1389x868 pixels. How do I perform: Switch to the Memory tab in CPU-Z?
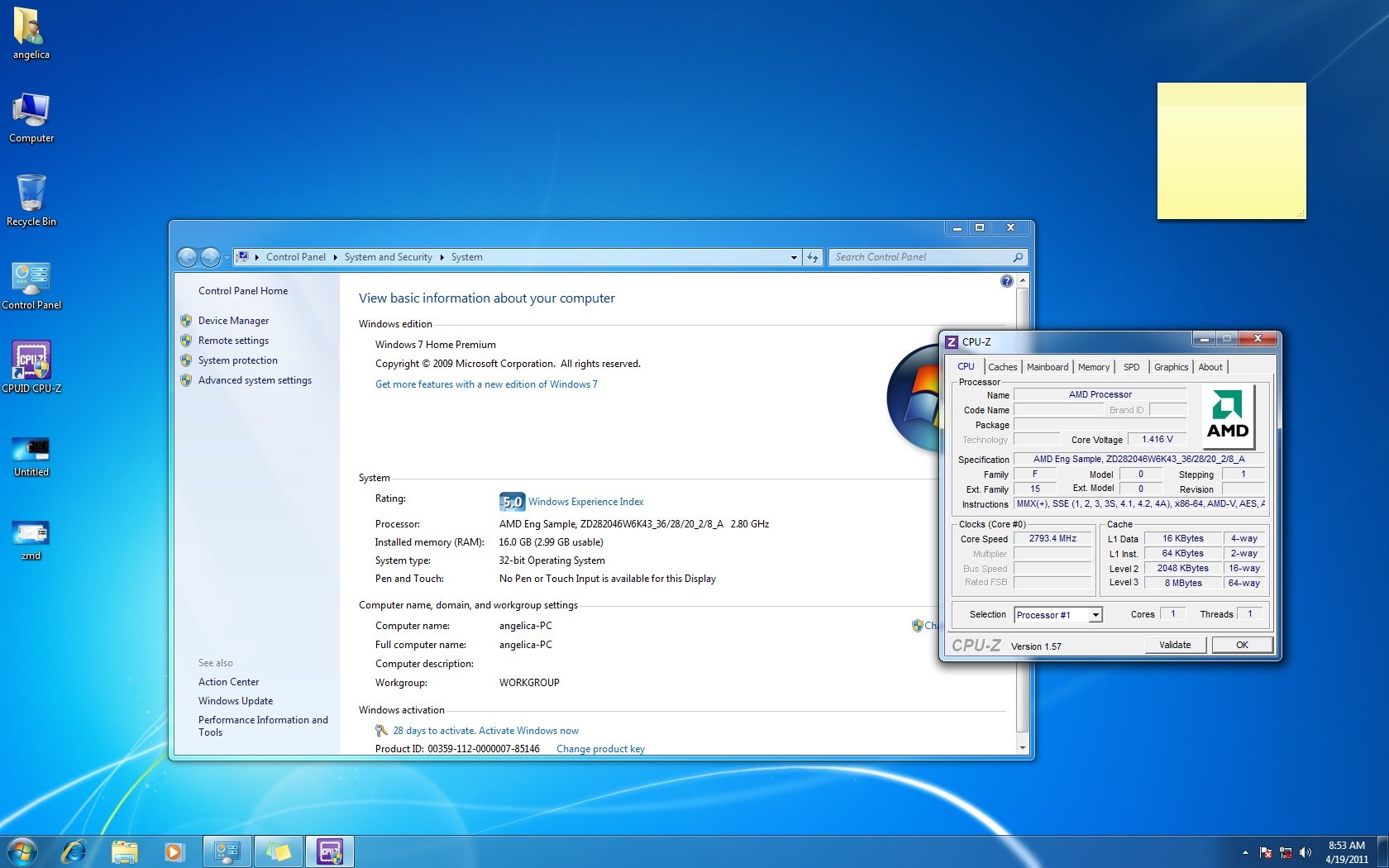1093,367
